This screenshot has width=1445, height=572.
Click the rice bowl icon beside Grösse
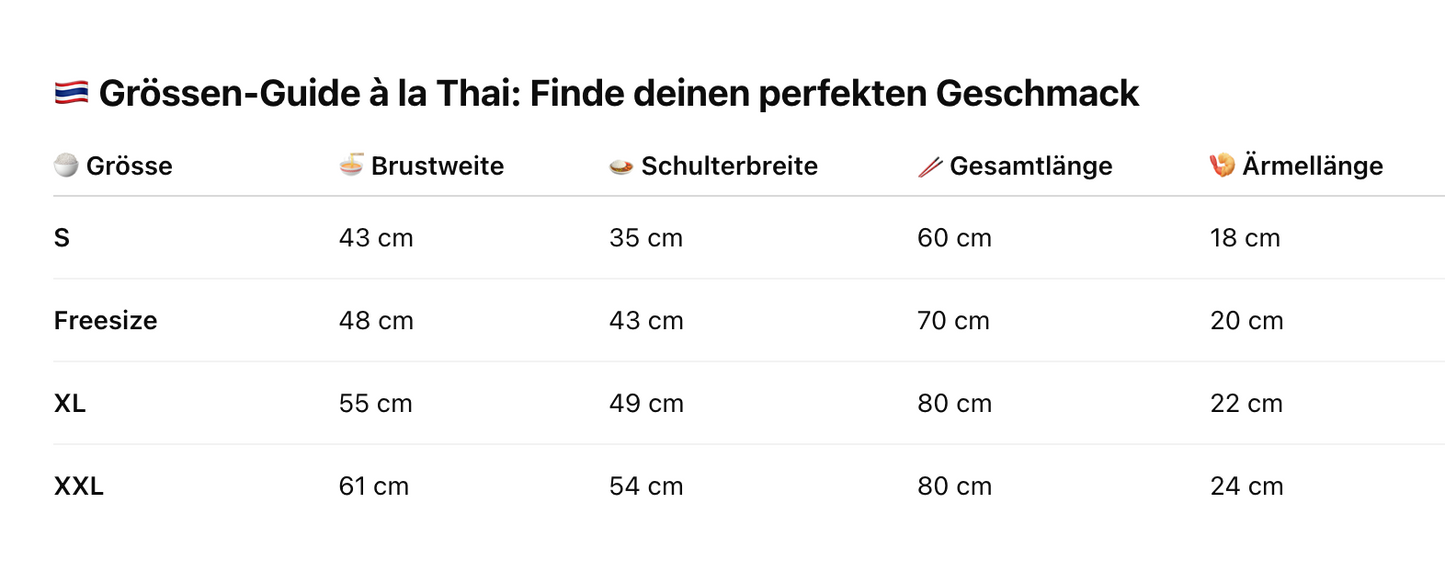click(66, 165)
